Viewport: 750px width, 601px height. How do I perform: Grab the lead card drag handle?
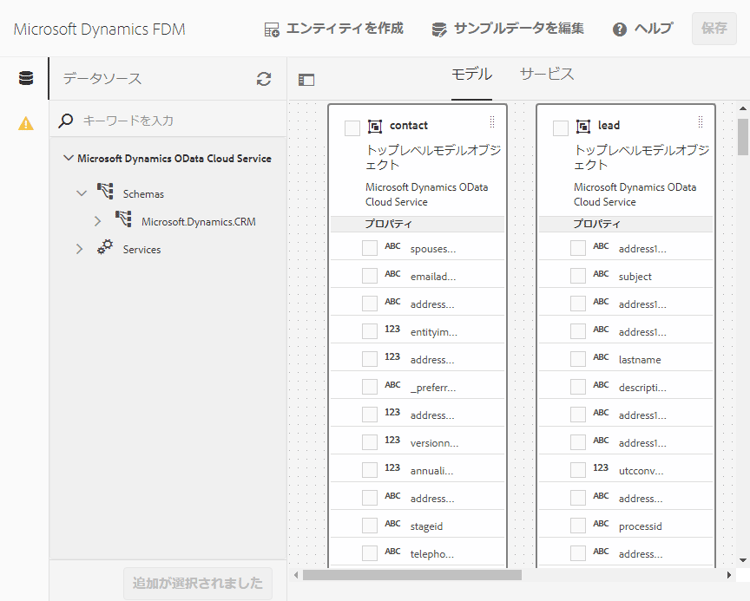[700, 122]
